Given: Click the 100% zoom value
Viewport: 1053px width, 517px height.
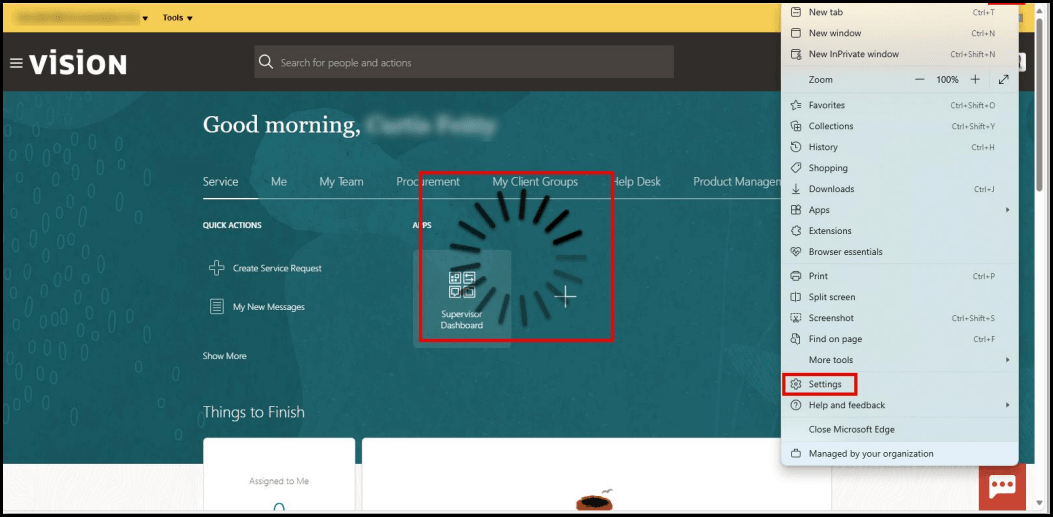Looking at the screenshot, I should click(x=947, y=79).
